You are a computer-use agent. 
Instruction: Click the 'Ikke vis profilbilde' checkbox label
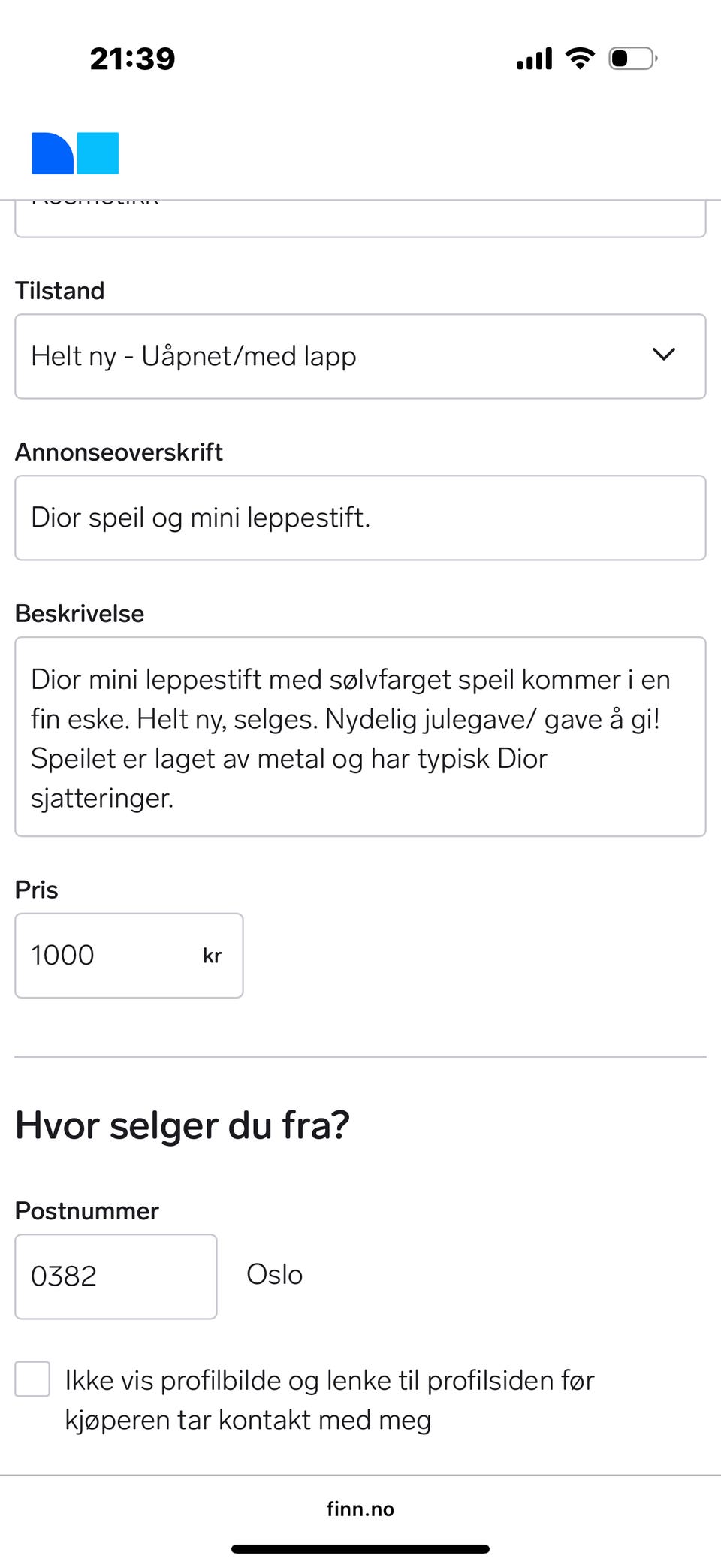pyautogui.click(x=329, y=1400)
